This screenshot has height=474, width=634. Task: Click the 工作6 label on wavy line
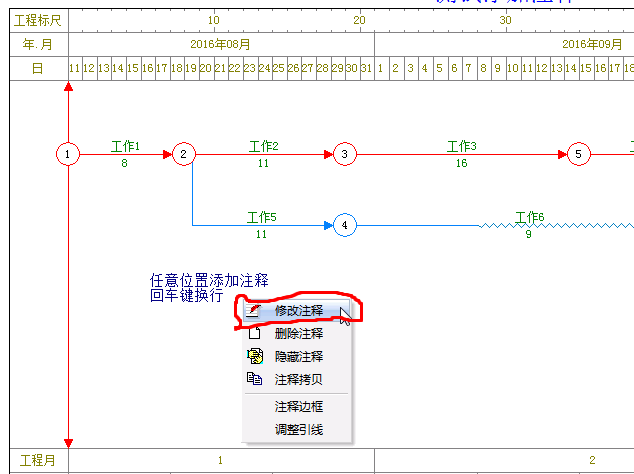(x=529, y=217)
